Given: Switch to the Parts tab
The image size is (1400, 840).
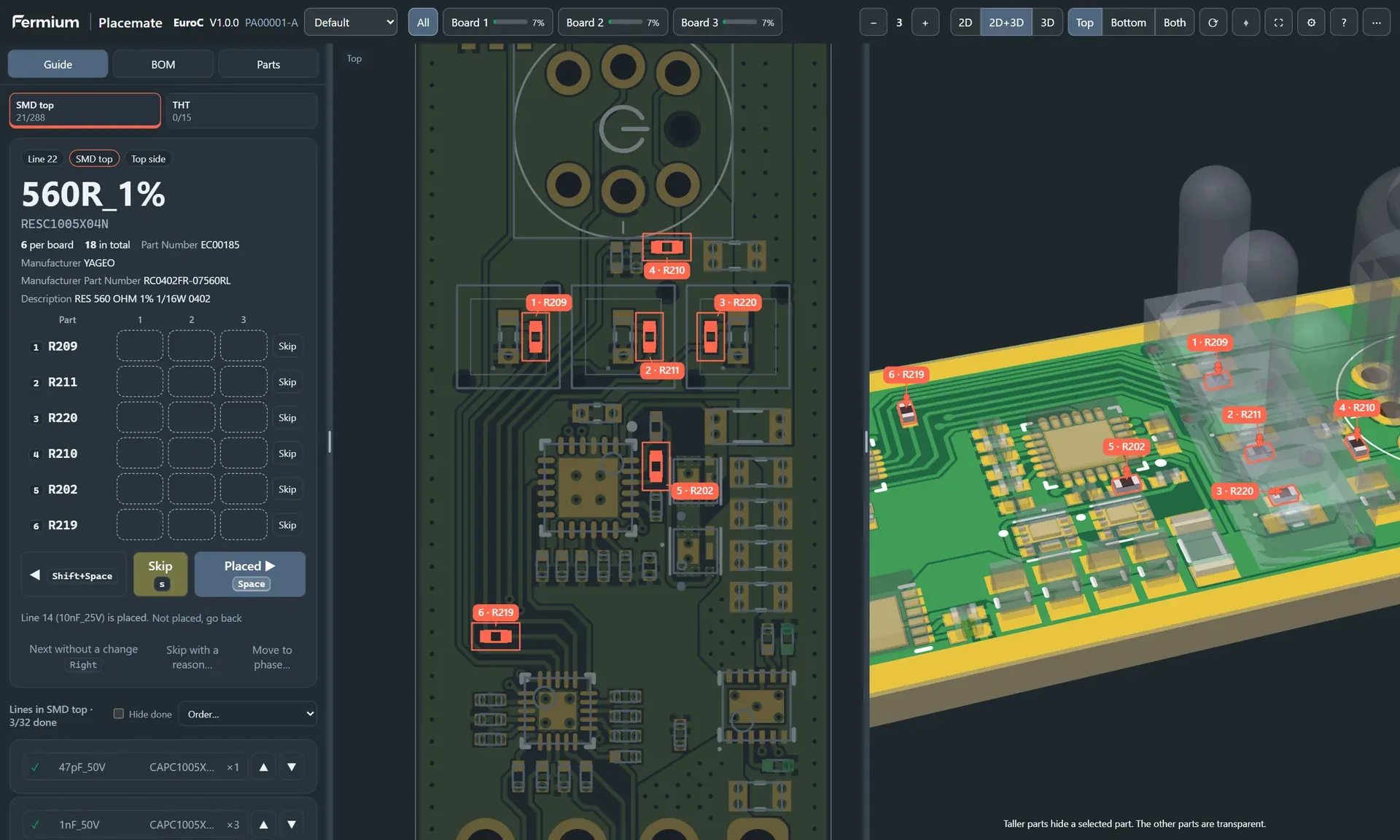Looking at the screenshot, I should click(268, 64).
